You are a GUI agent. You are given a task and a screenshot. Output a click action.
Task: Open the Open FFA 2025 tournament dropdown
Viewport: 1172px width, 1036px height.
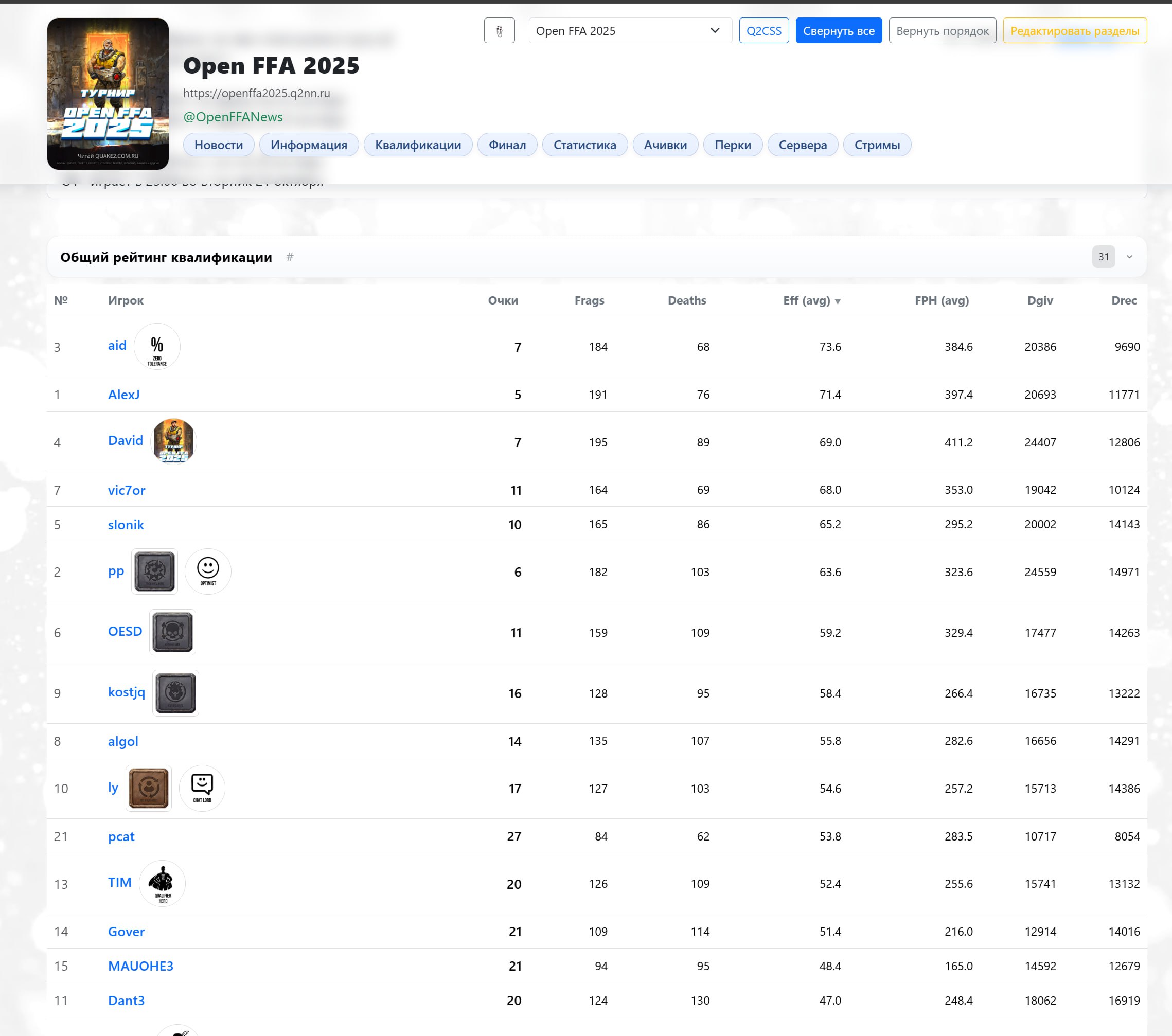click(x=630, y=30)
